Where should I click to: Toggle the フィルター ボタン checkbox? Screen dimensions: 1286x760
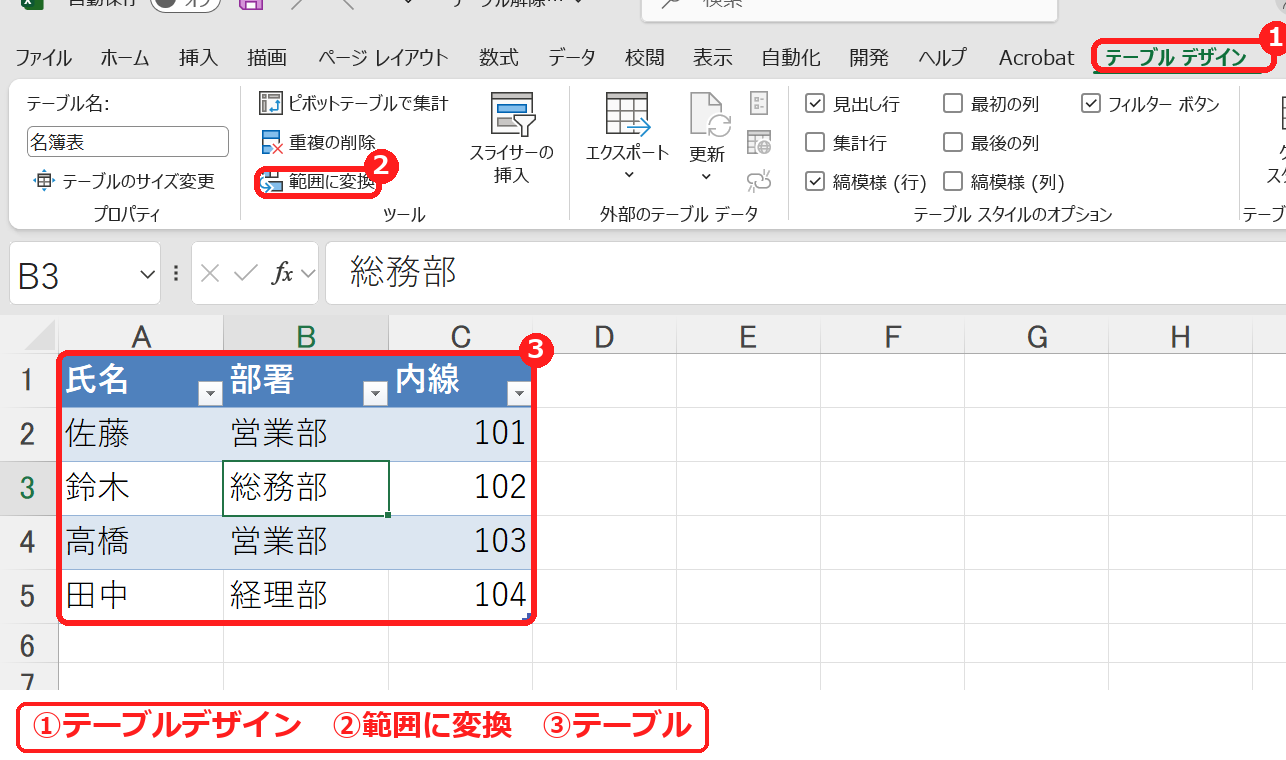[1091, 104]
